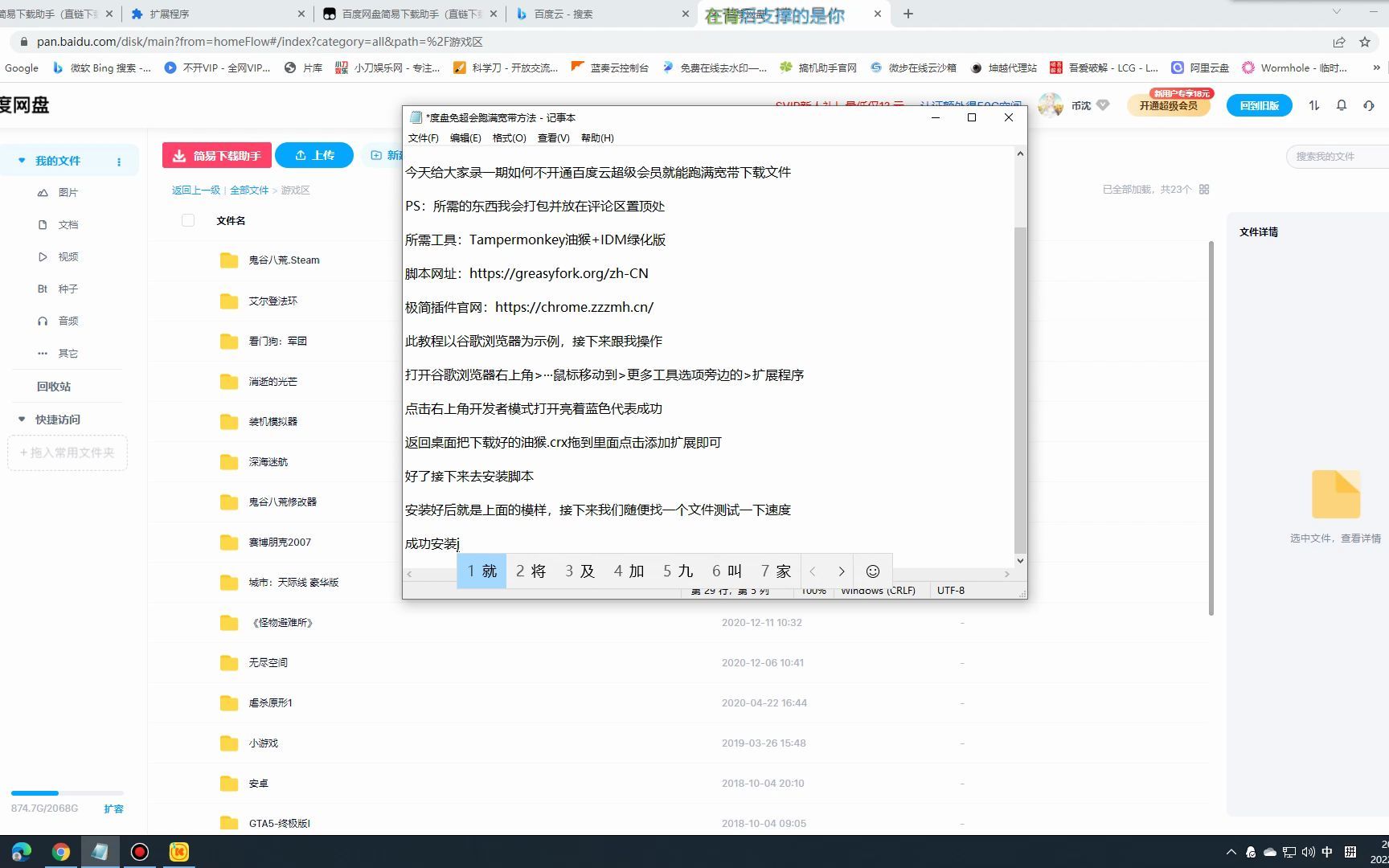
Task: Switch to grid view icon
Action: pyautogui.click(x=1204, y=190)
